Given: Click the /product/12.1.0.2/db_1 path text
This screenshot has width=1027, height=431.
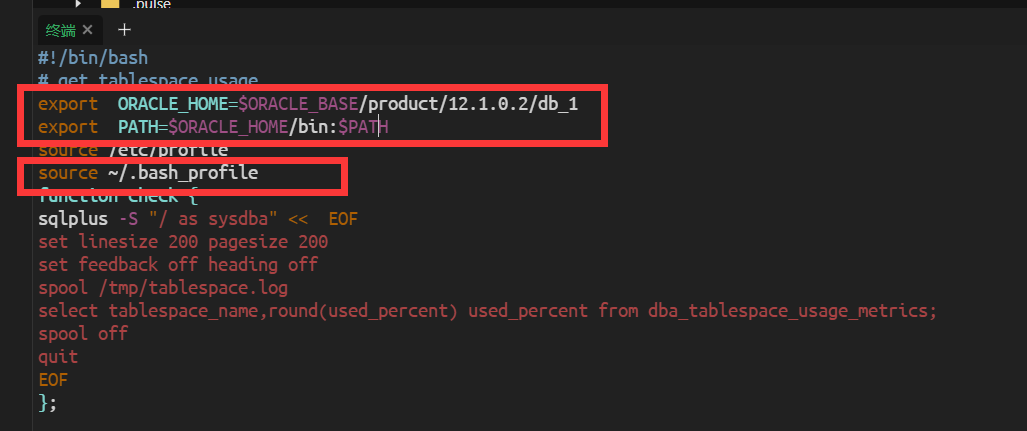Looking at the screenshot, I should click(x=468, y=103).
